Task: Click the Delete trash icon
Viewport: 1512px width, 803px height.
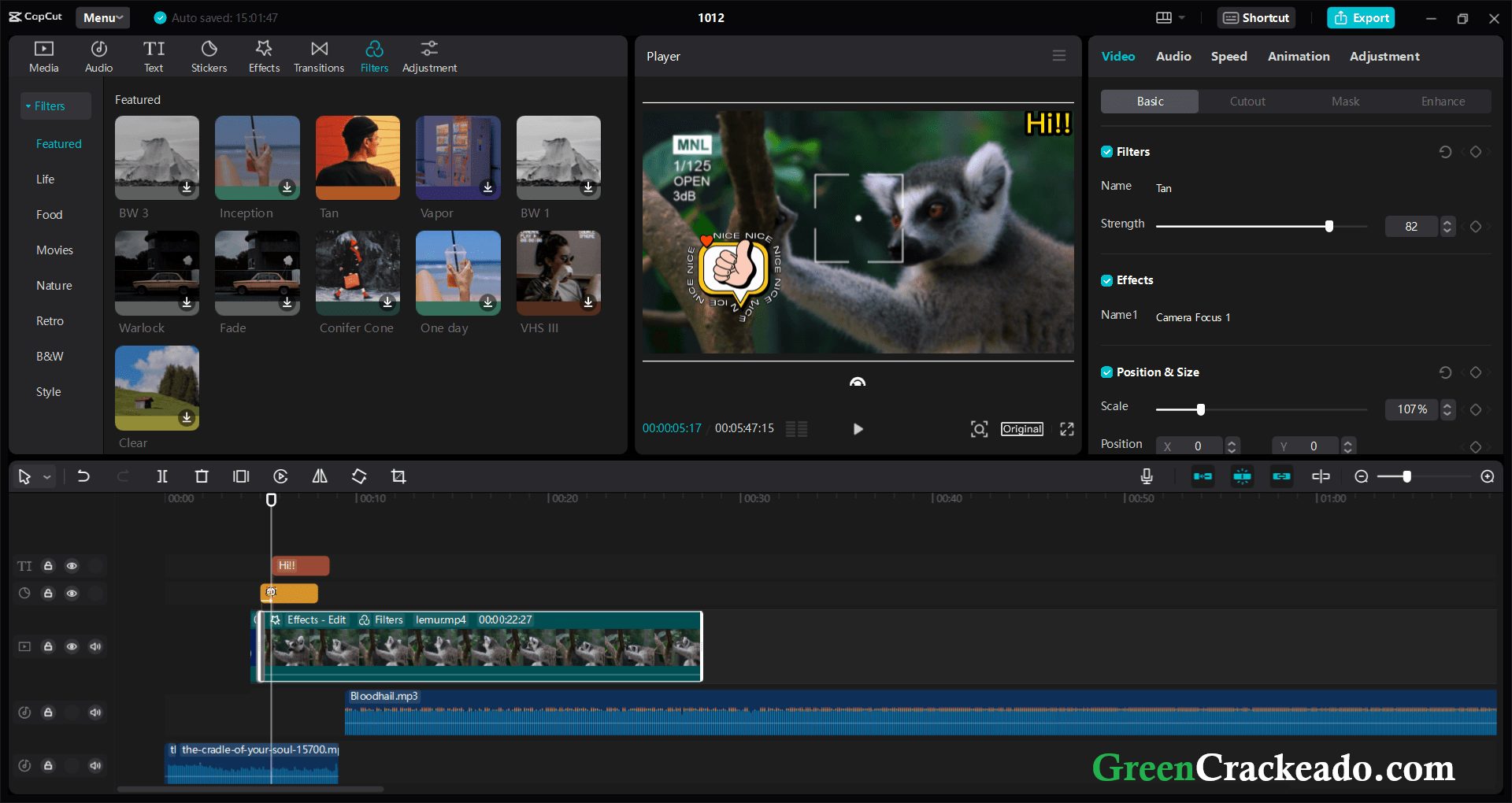Action: pyautogui.click(x=202, y=476)
